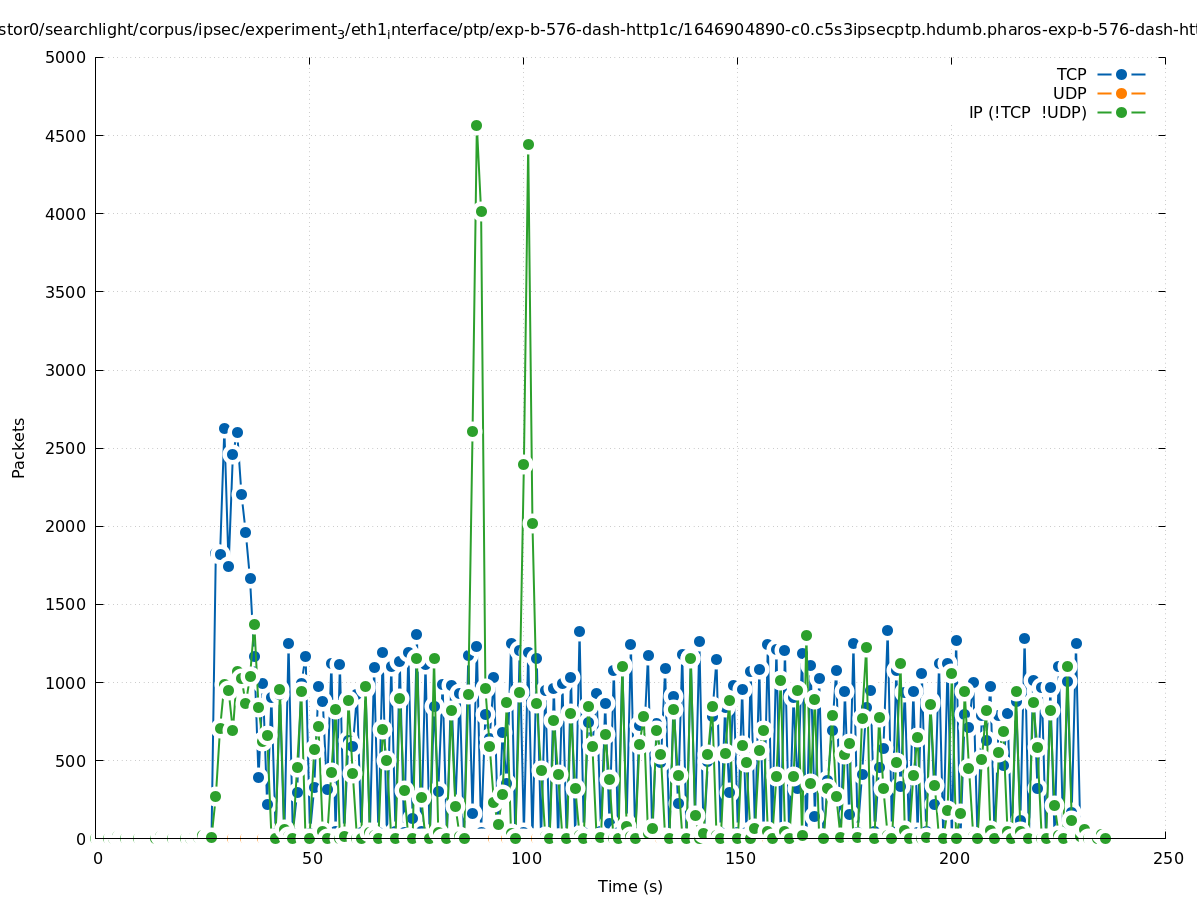Click the 2500 tick on Packets axis
Viewport: 1197px width, 900px height.
pos(67,448)
